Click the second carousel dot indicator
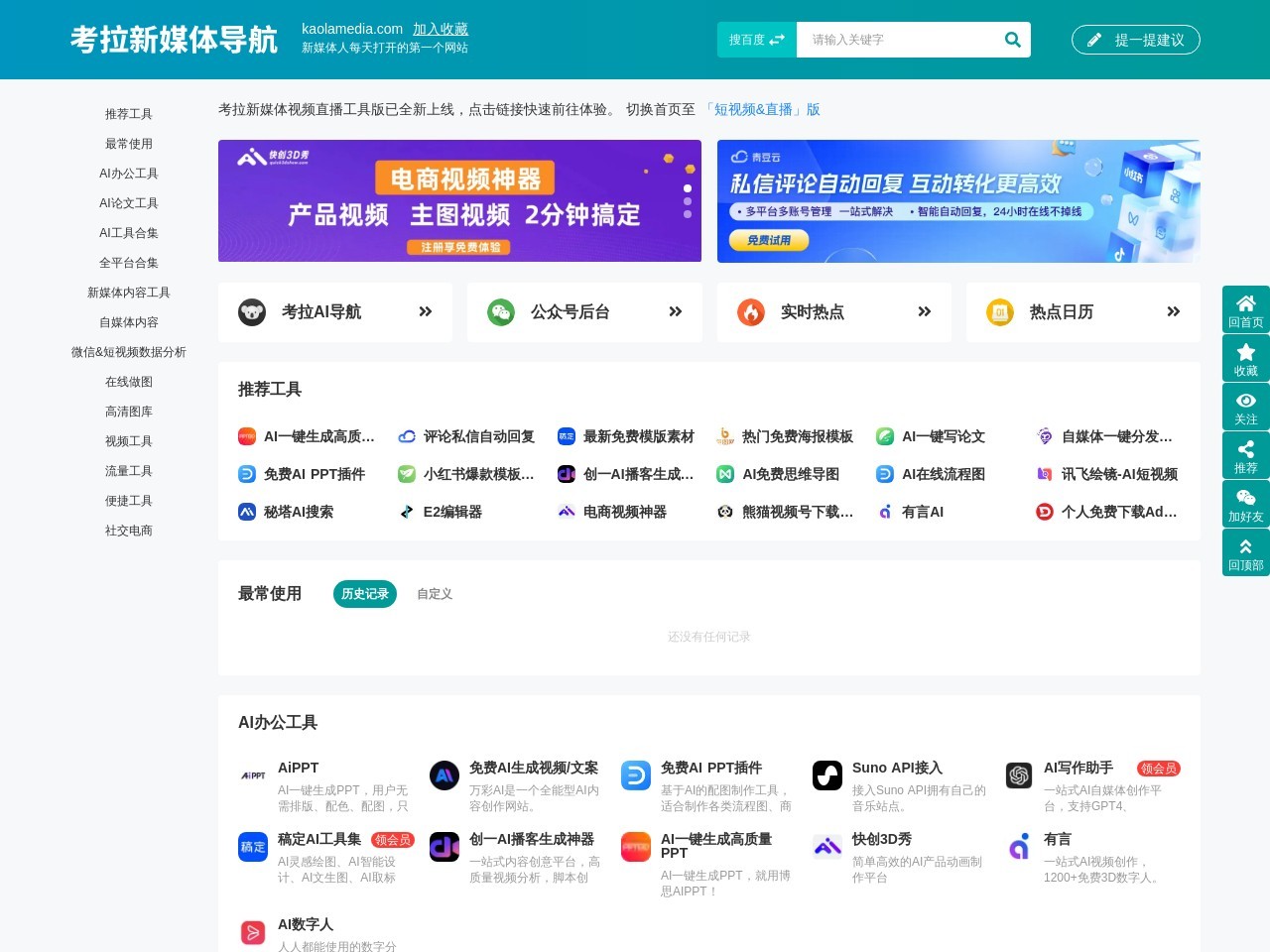The width and height of the screenshot is (1270, 952). click(x=688, y=201)
